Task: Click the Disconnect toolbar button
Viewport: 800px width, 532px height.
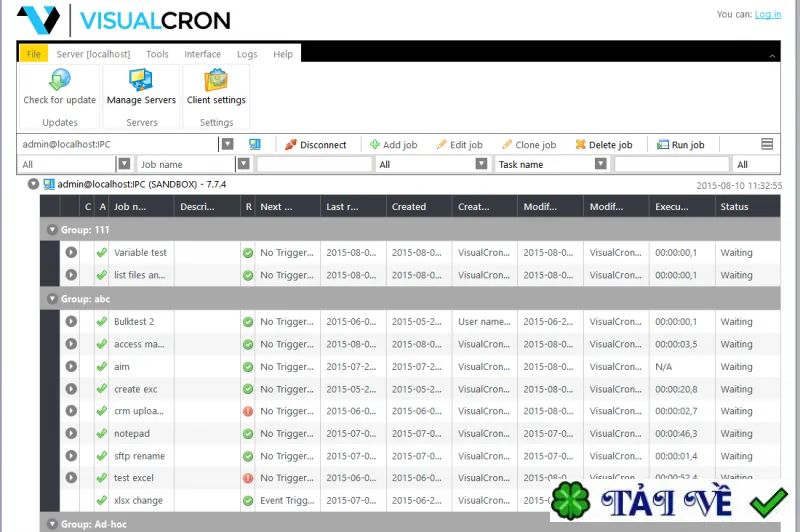Action: point(315,145)
